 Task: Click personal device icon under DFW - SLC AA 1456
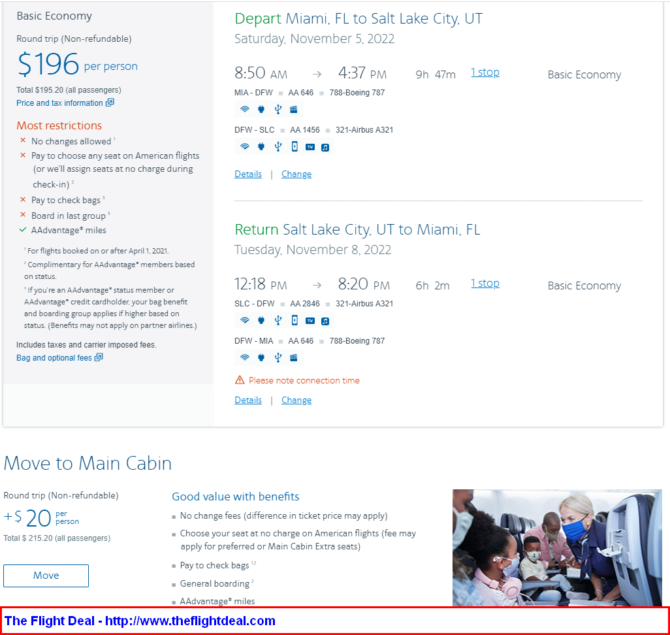294,147
